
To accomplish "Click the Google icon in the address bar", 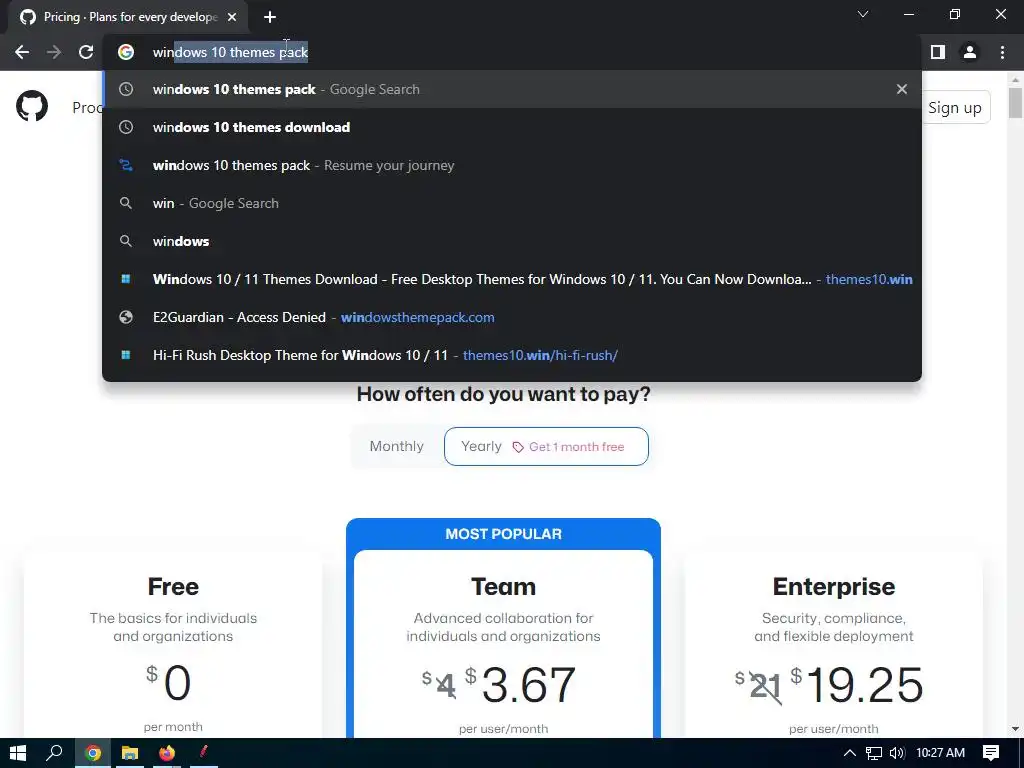I will pyautogui.click(x=126, y=52).
